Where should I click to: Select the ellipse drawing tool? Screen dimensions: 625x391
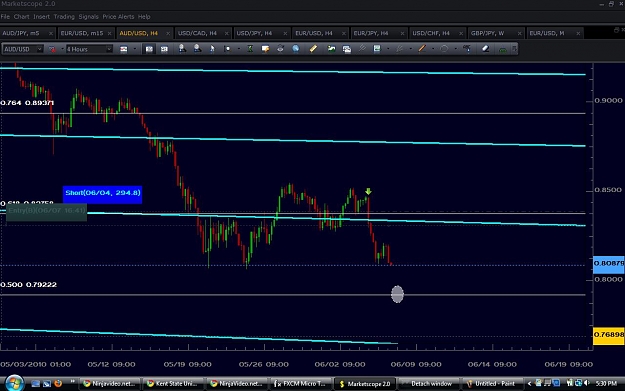coord(444,49)
